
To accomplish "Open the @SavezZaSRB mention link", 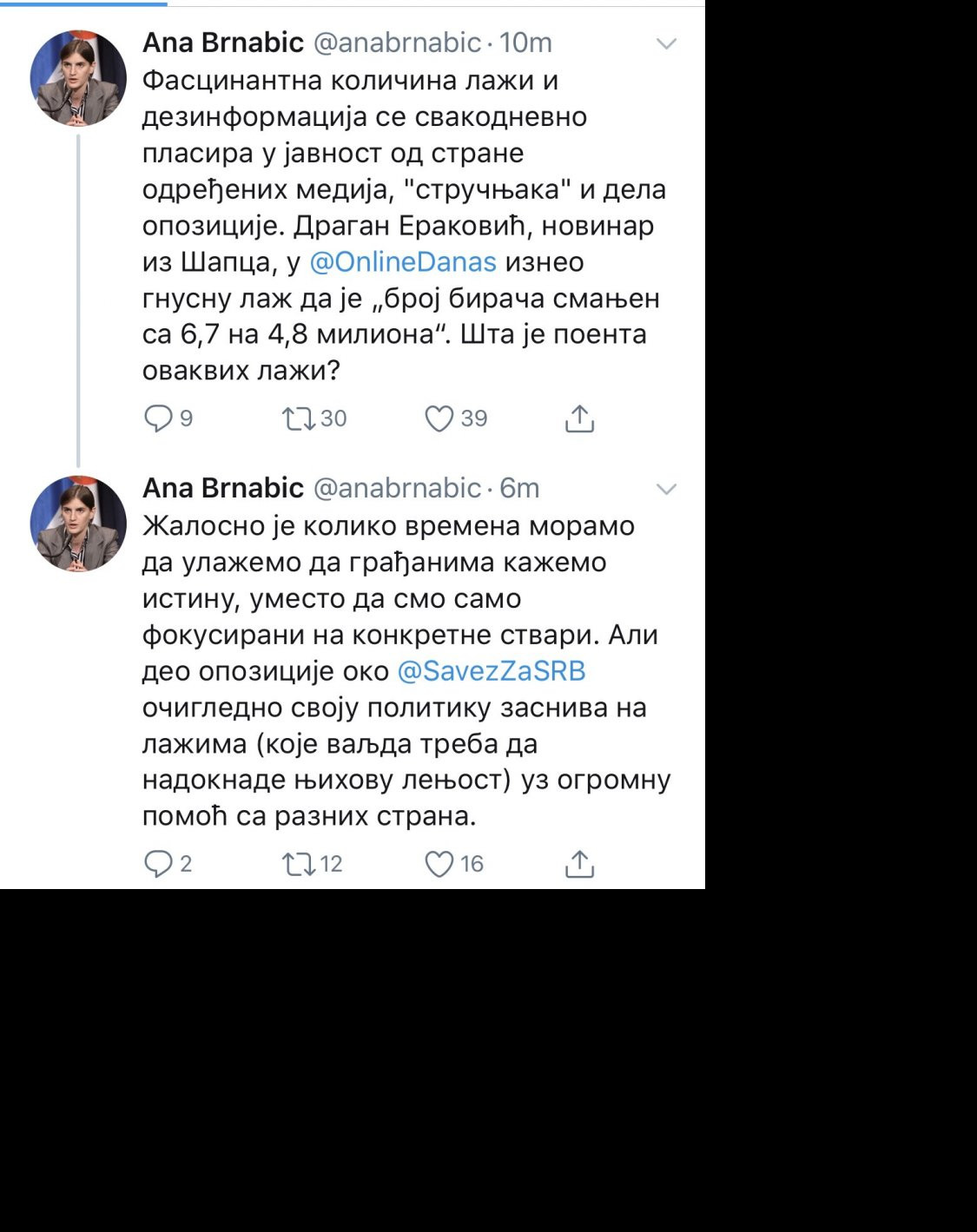I will pos(492,671).
